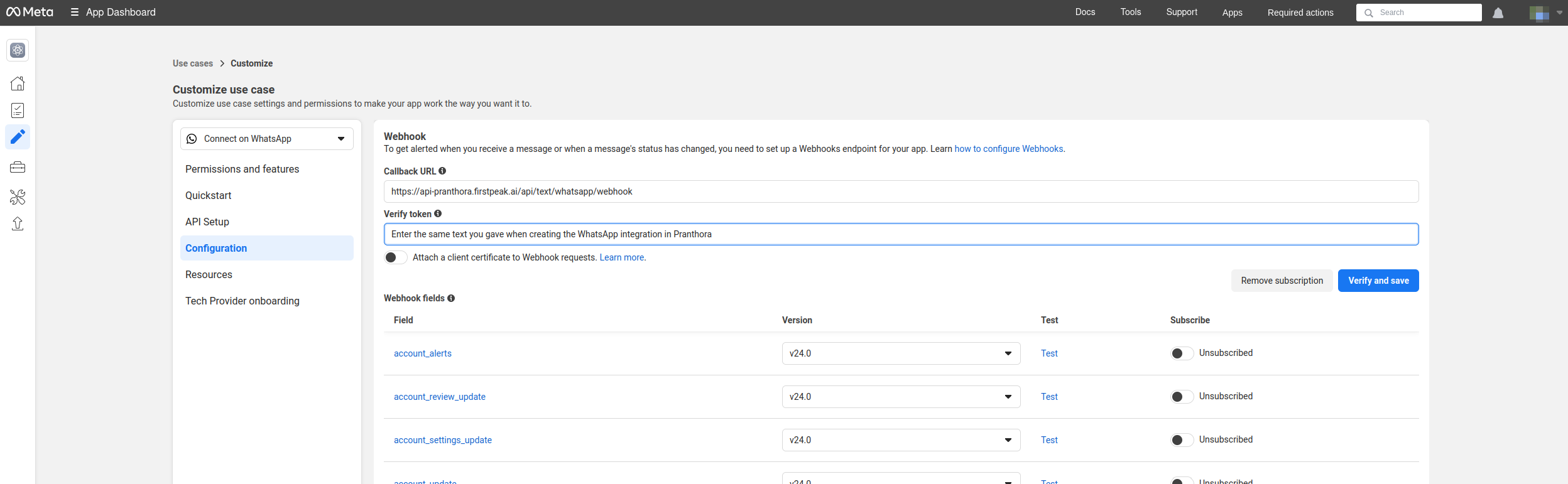Go to Quickstart section
The height and width of the screenshot is (484, 1568).
(x=267, y=195)
